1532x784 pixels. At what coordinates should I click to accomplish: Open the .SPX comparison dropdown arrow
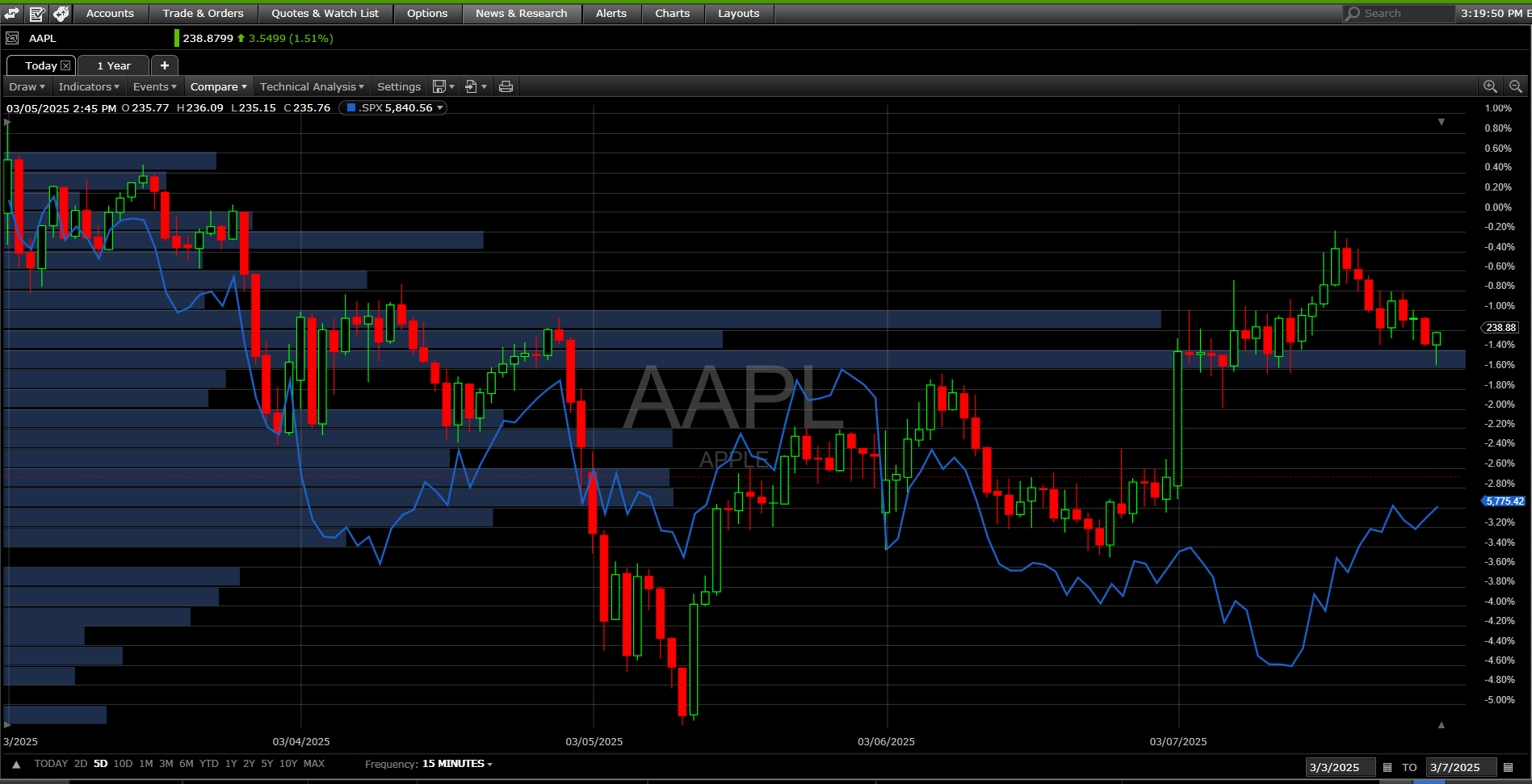point(440,108)
